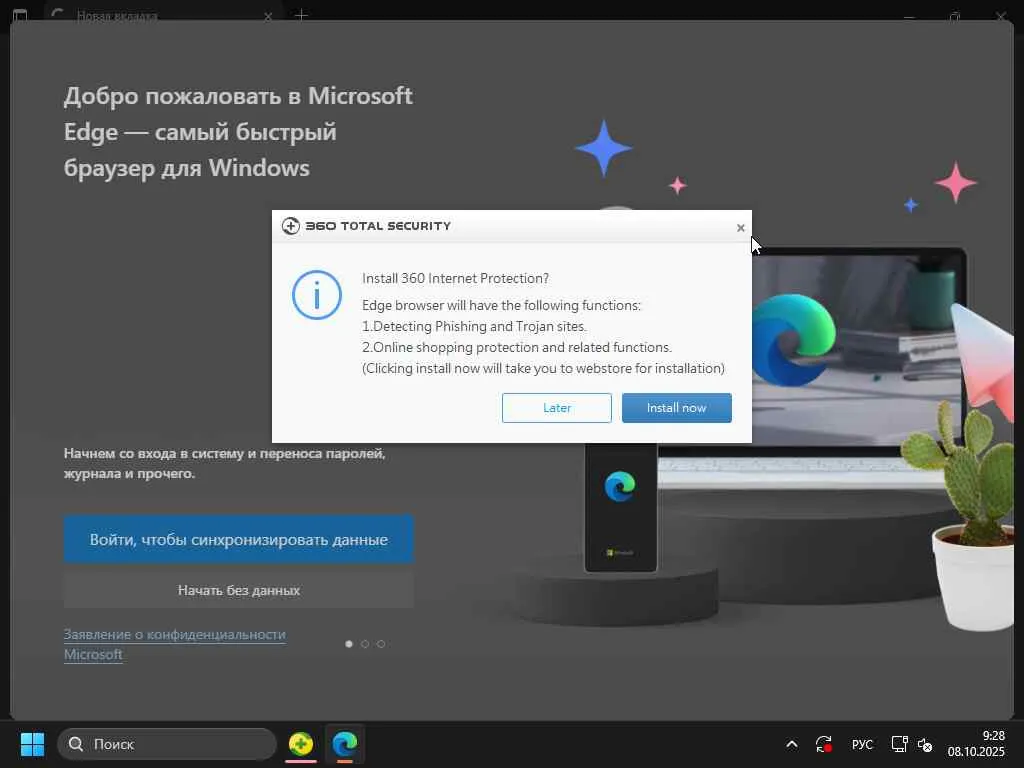Open 360 Total Security from taskbar

(x=300, y=744)
